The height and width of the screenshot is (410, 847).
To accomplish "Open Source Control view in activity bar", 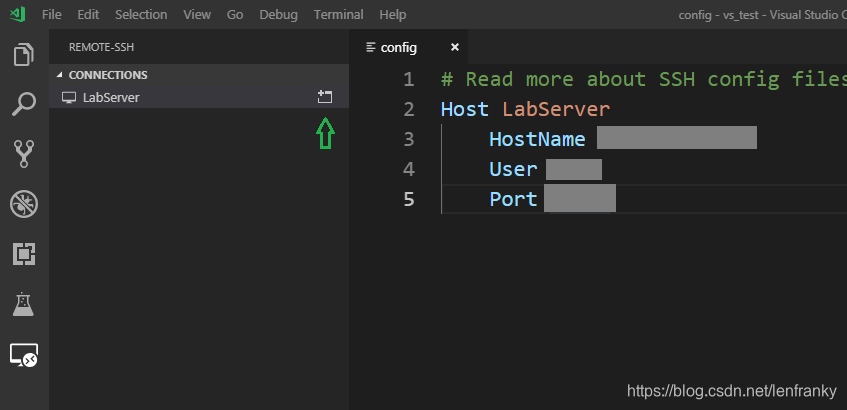I will pos(24,154).
